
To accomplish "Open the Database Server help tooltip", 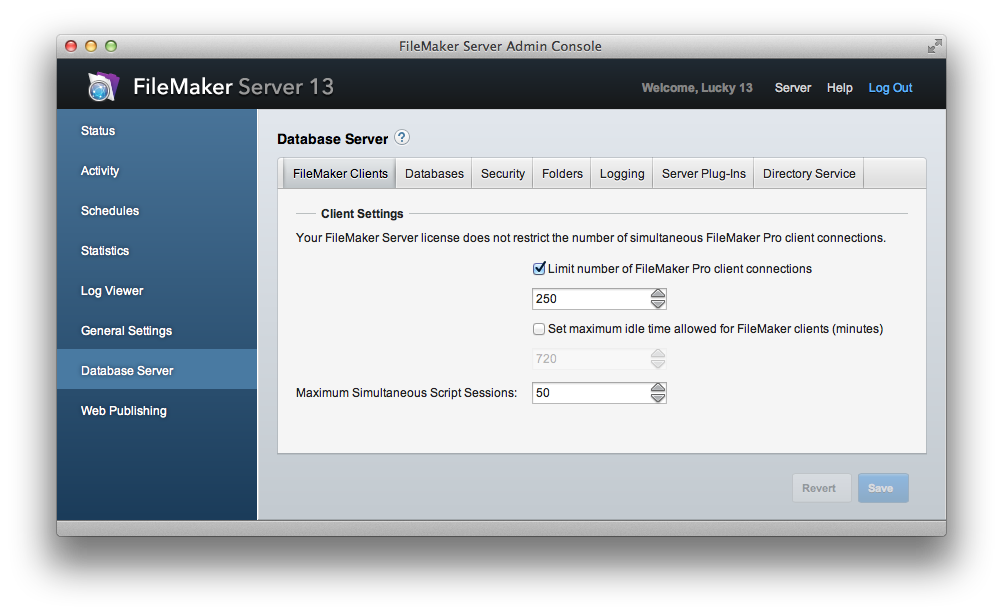I will tap(401, 137).
